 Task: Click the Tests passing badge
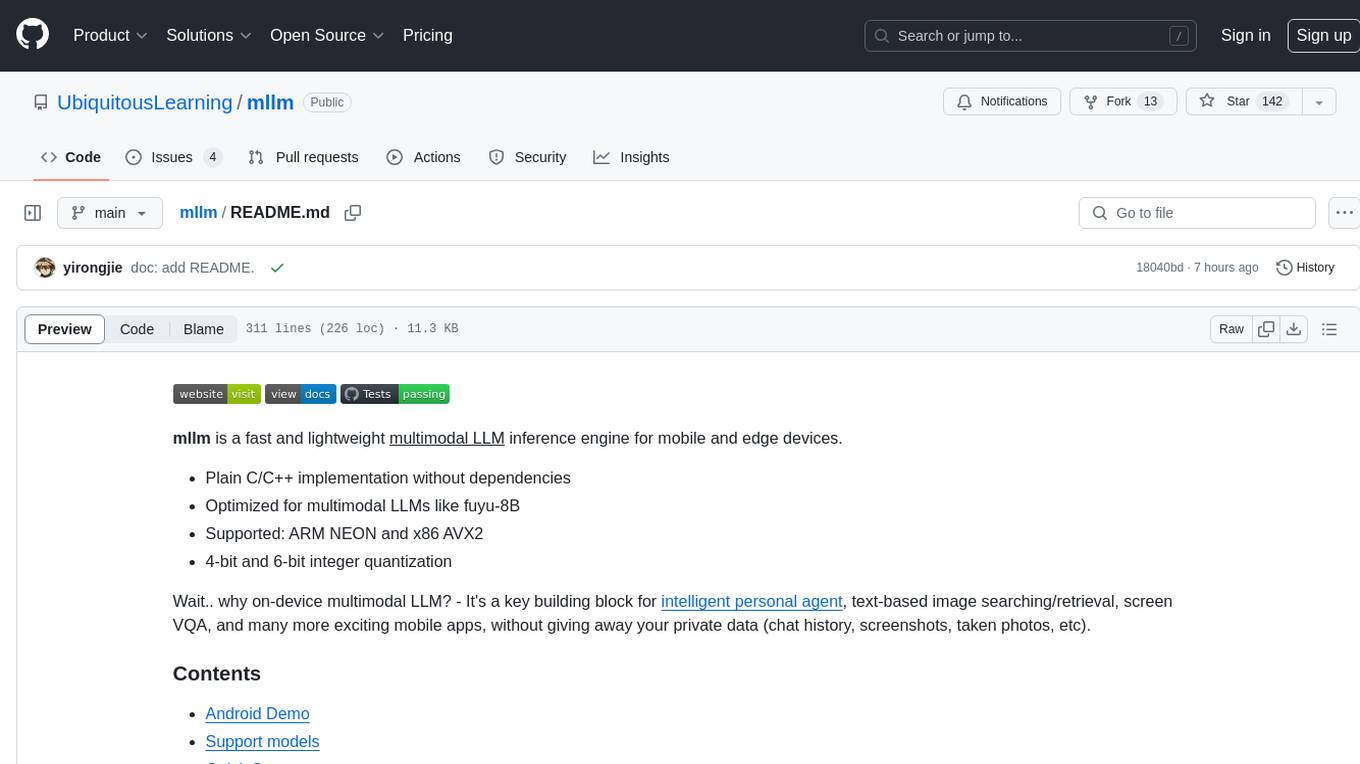[x=395, y=394]
